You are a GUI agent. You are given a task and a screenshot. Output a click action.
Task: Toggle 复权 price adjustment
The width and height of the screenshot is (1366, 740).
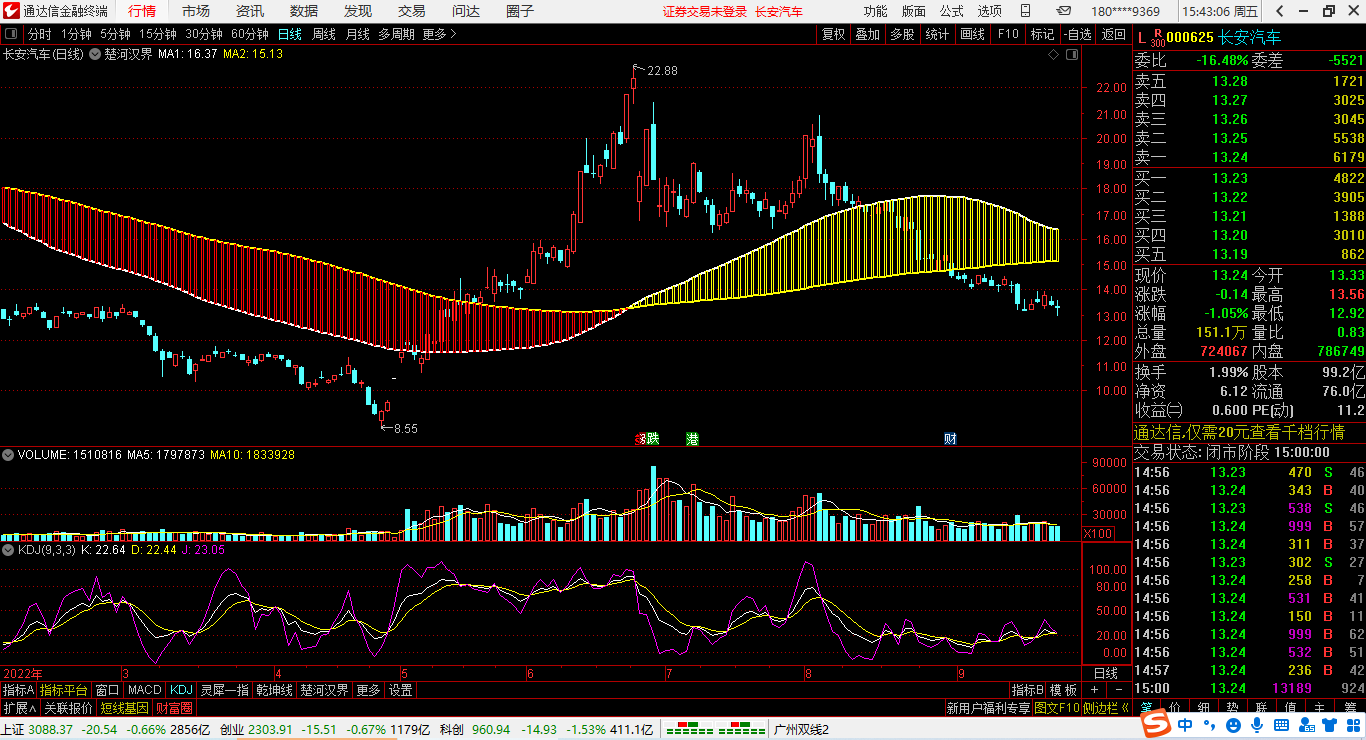pos(834,34)
